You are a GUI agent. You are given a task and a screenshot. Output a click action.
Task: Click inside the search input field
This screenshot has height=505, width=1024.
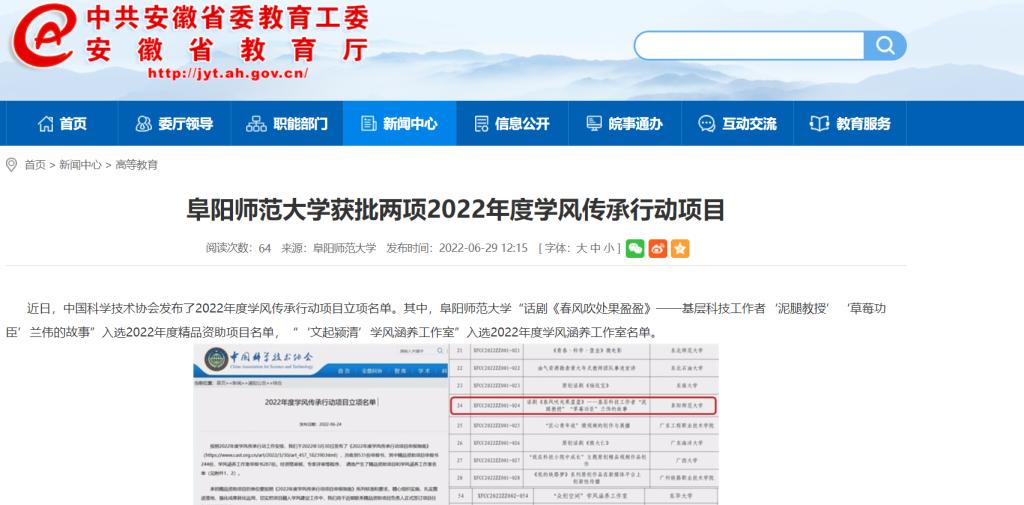pyautogui.click(x=750, y=45)
